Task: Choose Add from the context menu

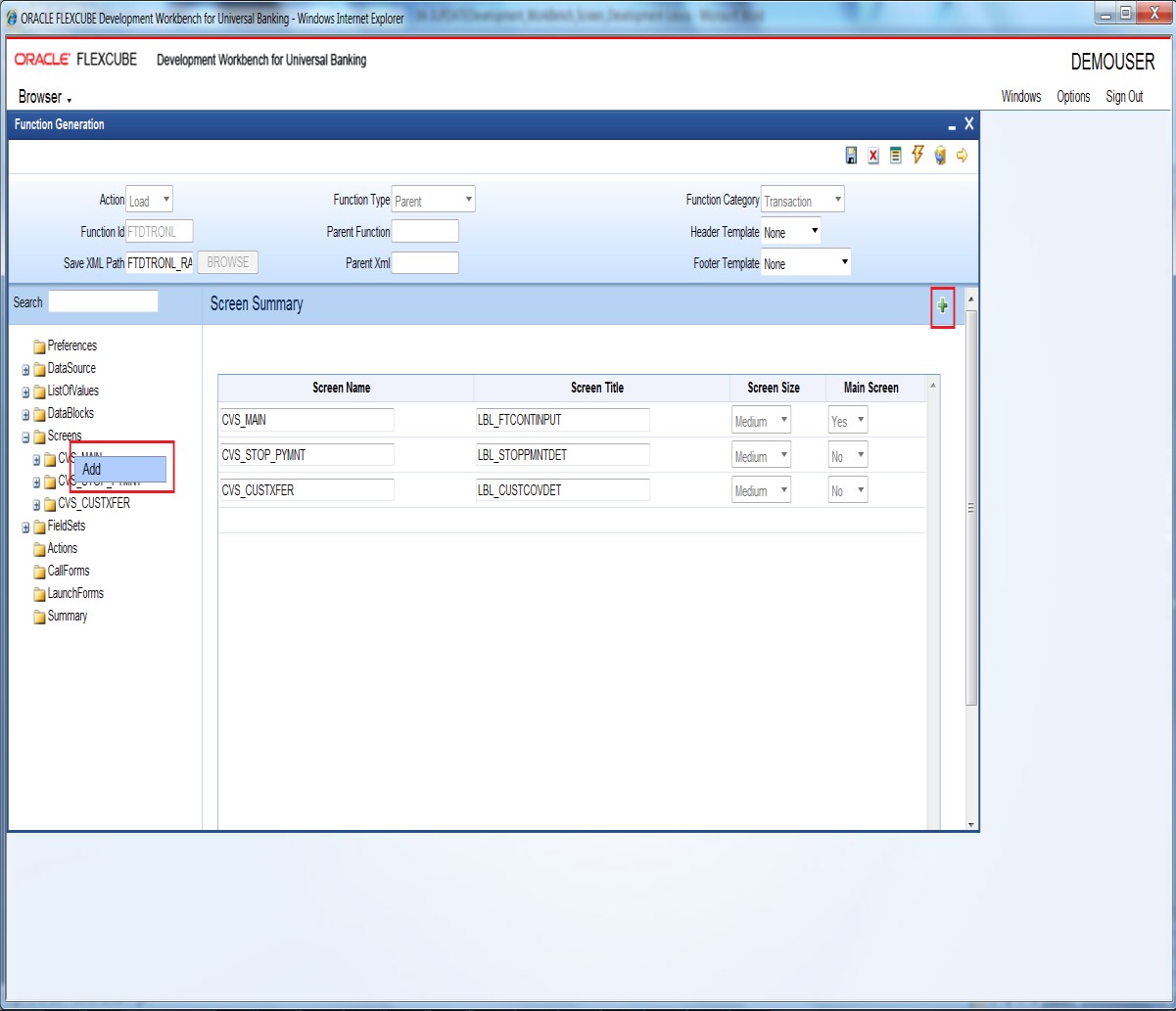Action: point(118,470)
